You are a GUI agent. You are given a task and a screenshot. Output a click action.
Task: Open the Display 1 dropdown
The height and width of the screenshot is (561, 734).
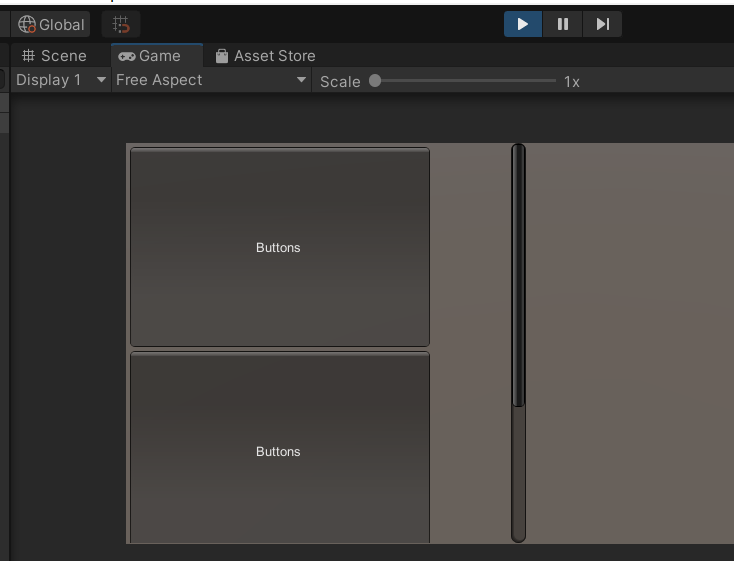(61, 80)
